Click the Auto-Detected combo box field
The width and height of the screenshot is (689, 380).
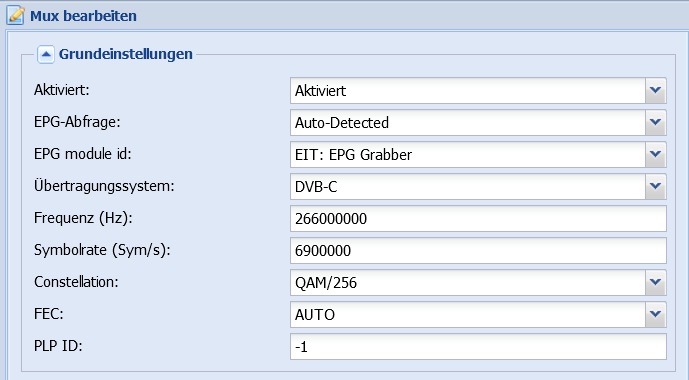point(468,123)
